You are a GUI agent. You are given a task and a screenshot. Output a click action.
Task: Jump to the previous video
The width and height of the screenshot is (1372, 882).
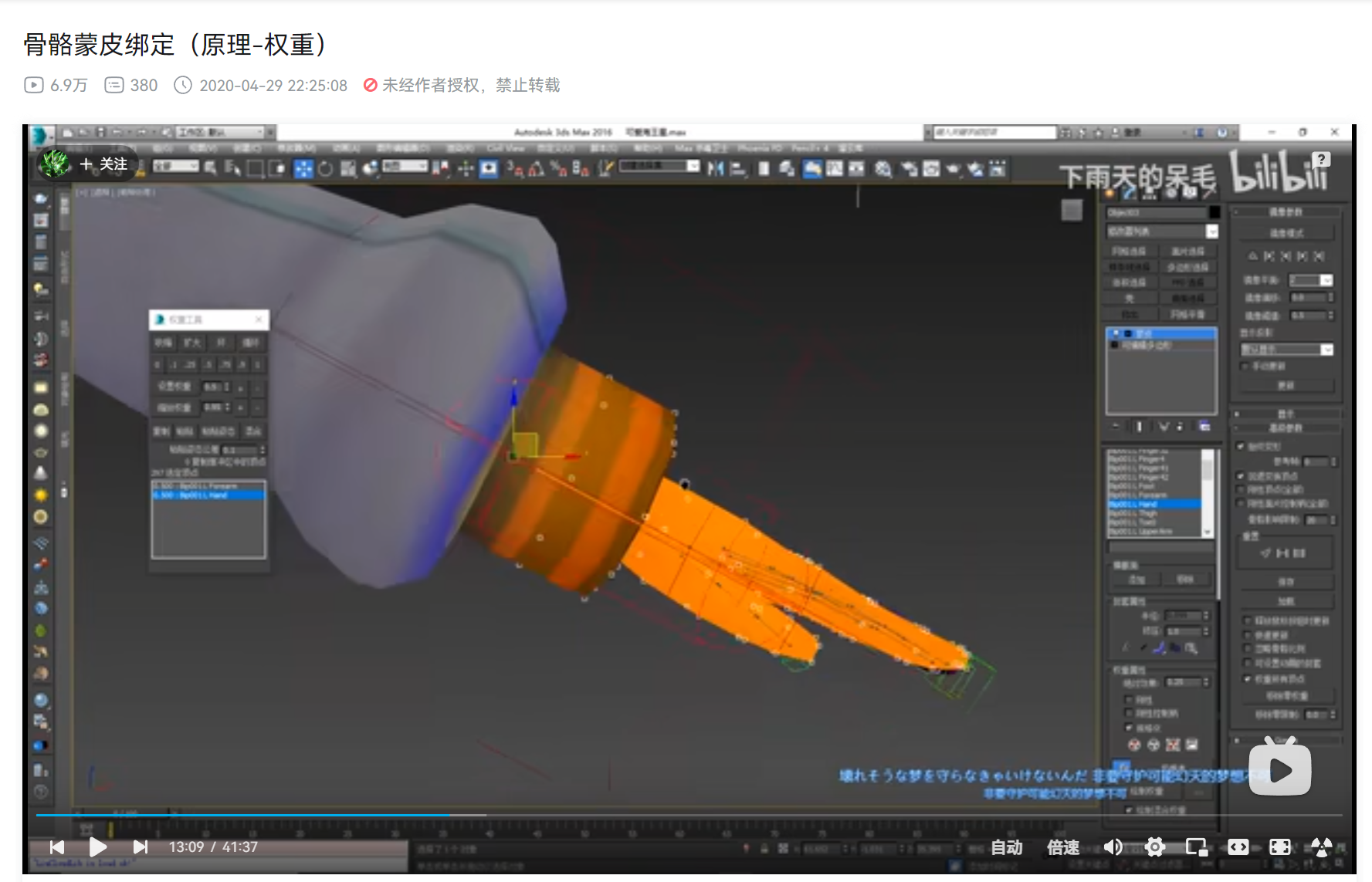(x=57, y=847)
